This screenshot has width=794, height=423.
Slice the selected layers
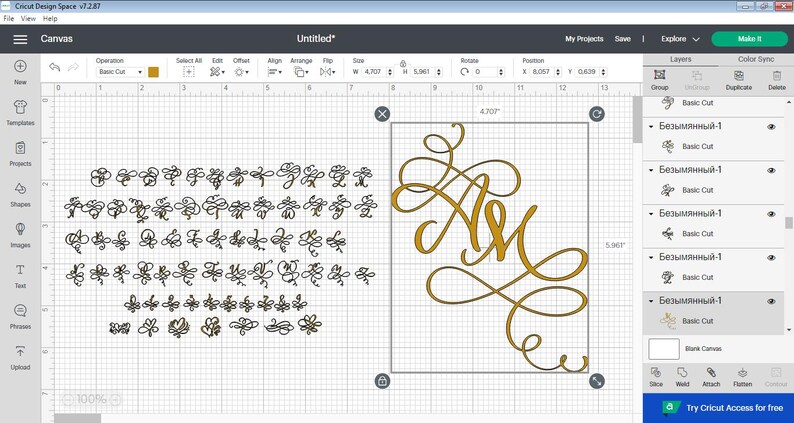(x=656, y=377)
